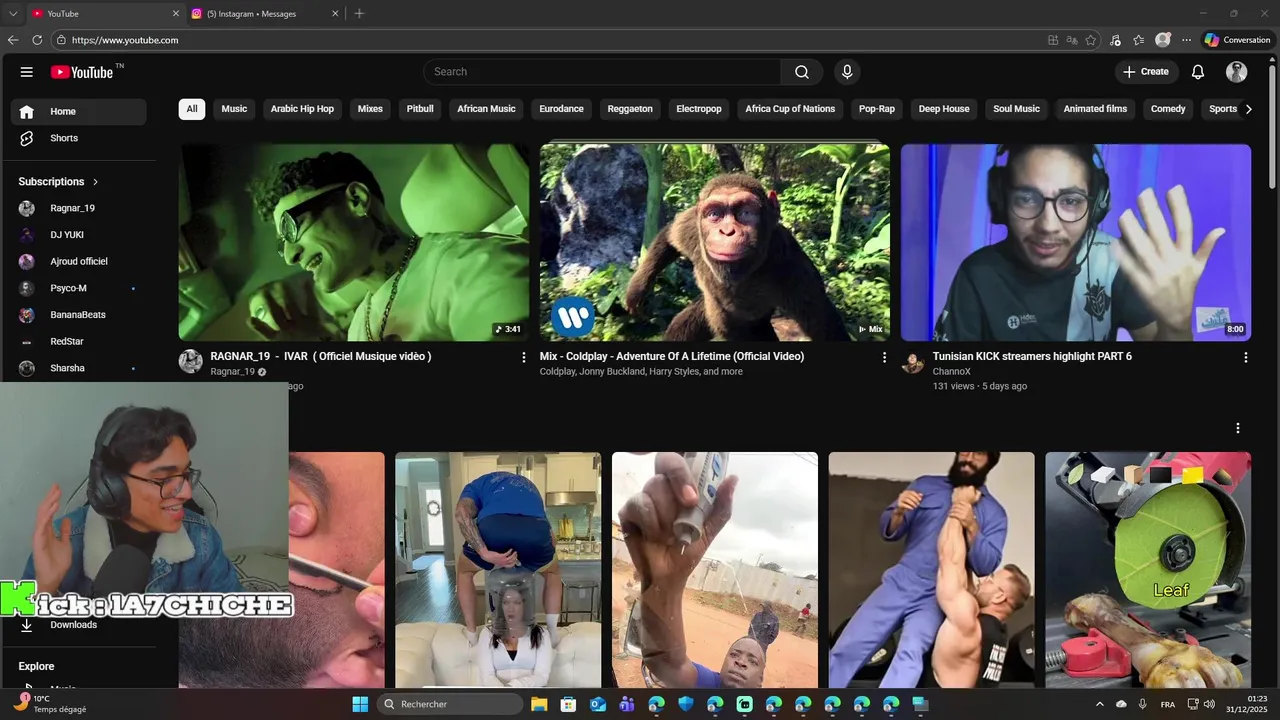Viewport: 1280px width, 720px height.
Task: Open Edge profile avatar in toolbar
Action: (1163, 40)
